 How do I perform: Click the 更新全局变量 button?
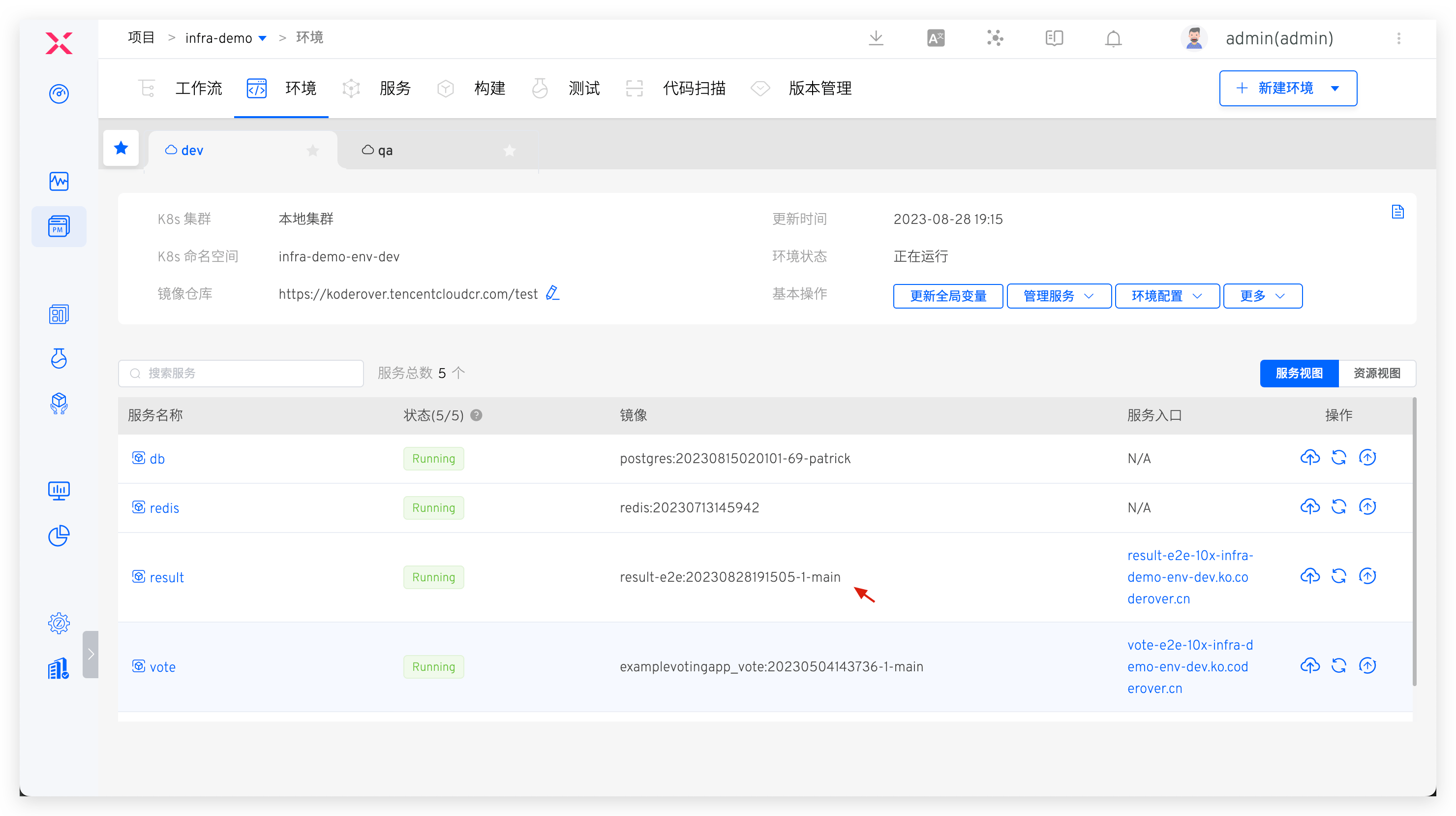(948, 296)
